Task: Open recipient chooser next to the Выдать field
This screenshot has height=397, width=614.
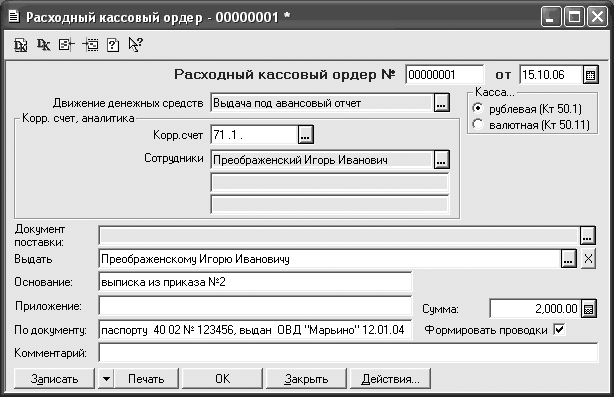Action: pyautogui.click(x=569, y=259)
